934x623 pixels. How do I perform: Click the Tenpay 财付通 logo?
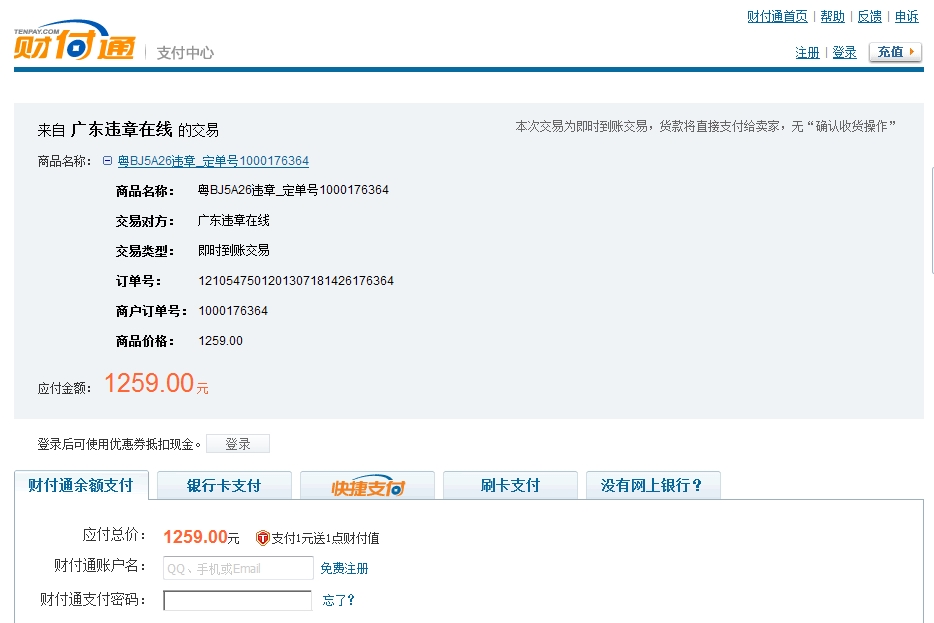point(74,41)
